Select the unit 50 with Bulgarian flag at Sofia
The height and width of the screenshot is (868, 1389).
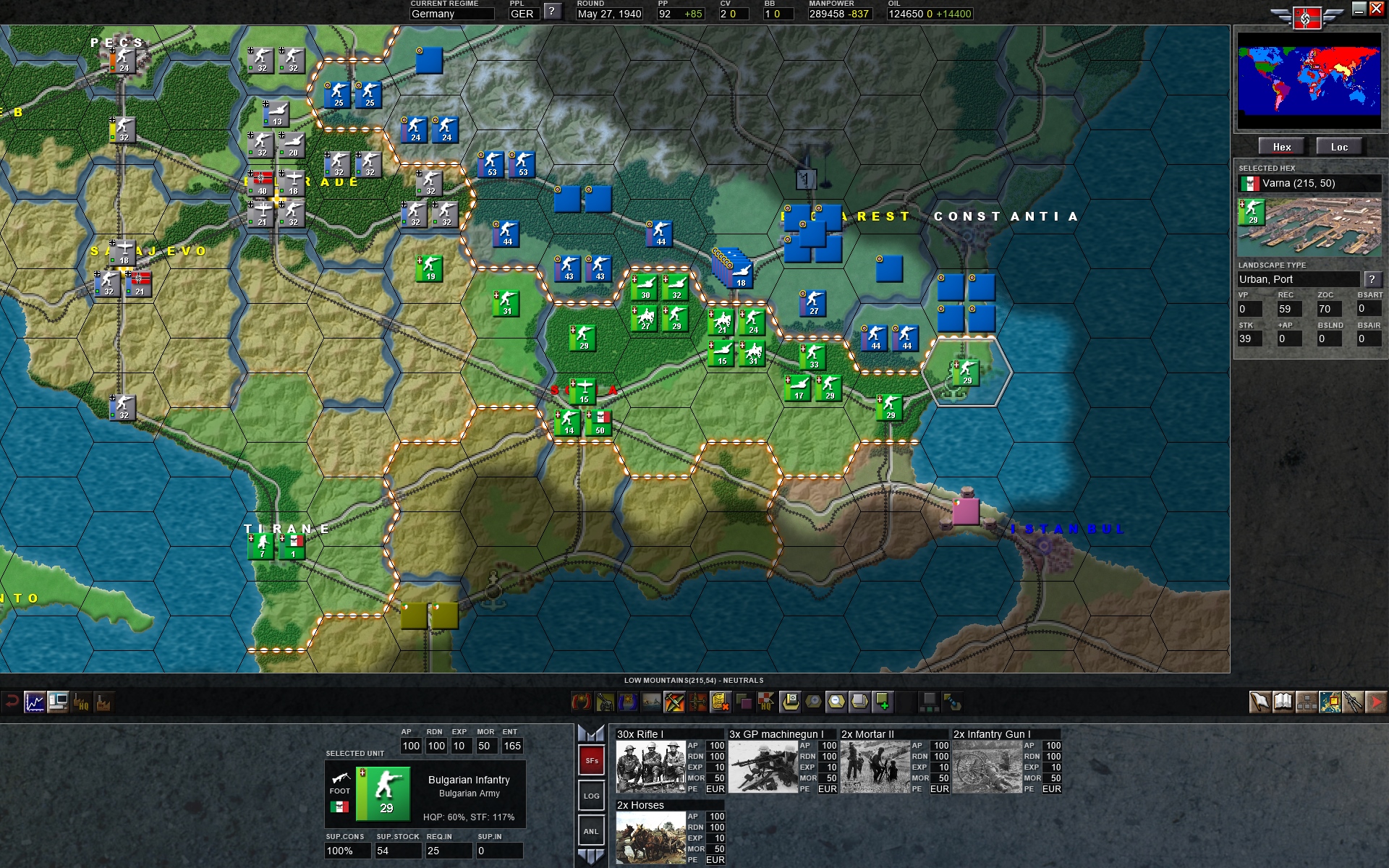click(599, 422)
